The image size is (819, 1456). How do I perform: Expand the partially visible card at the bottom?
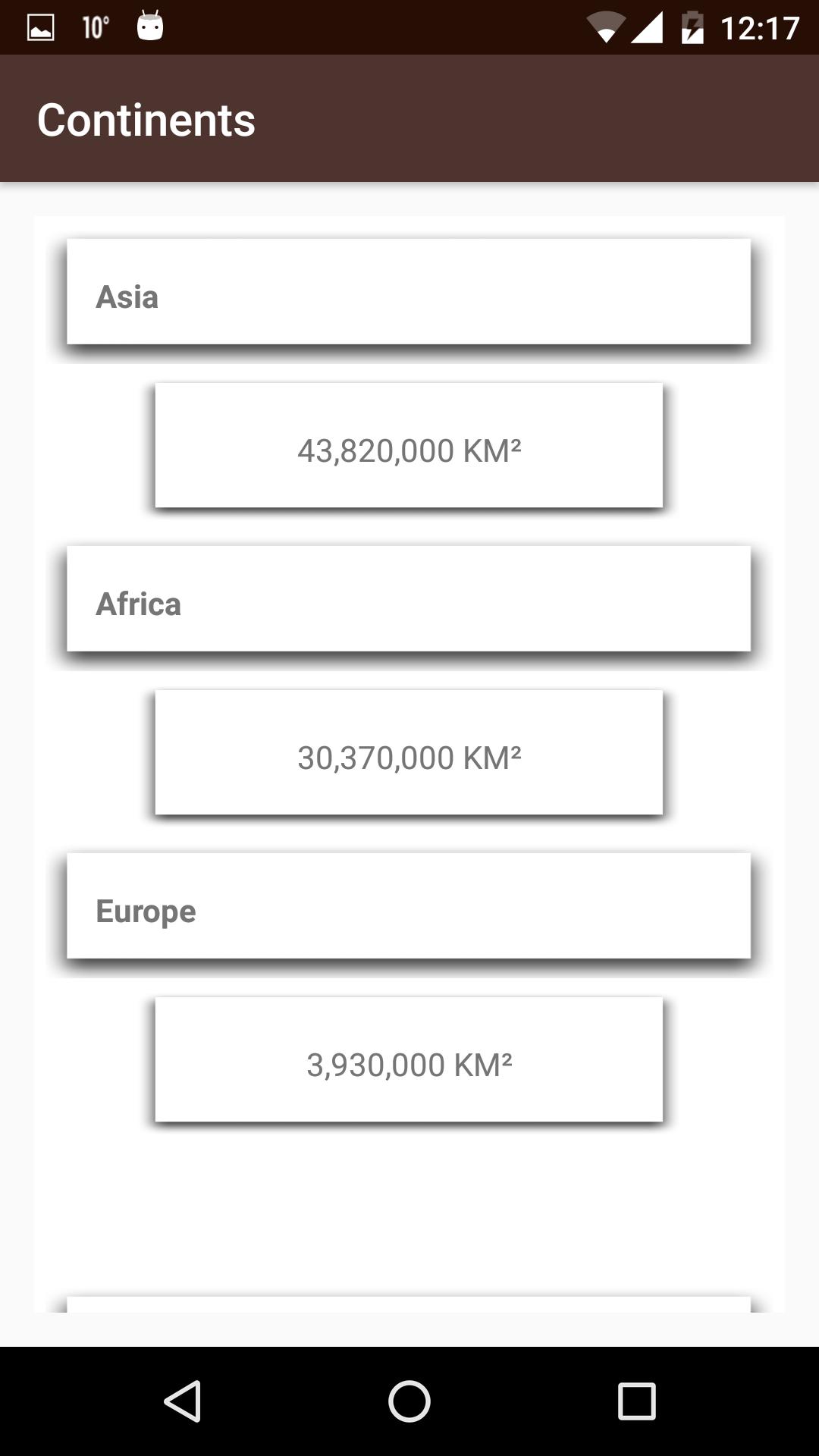pos(409,1304)
